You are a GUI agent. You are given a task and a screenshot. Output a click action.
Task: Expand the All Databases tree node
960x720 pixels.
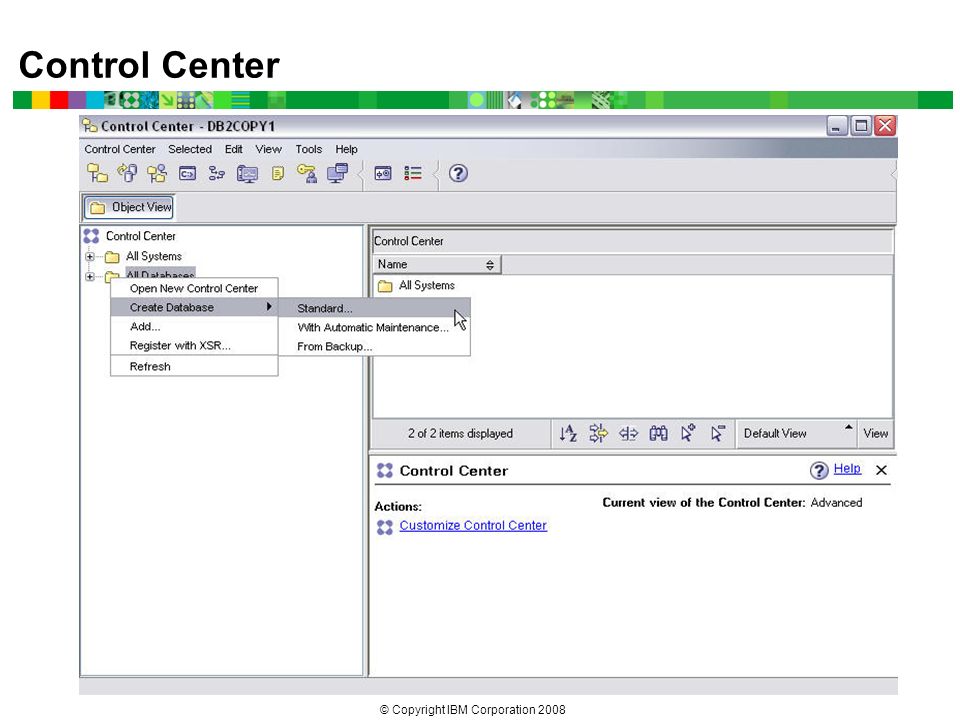(x=90, y=277)
